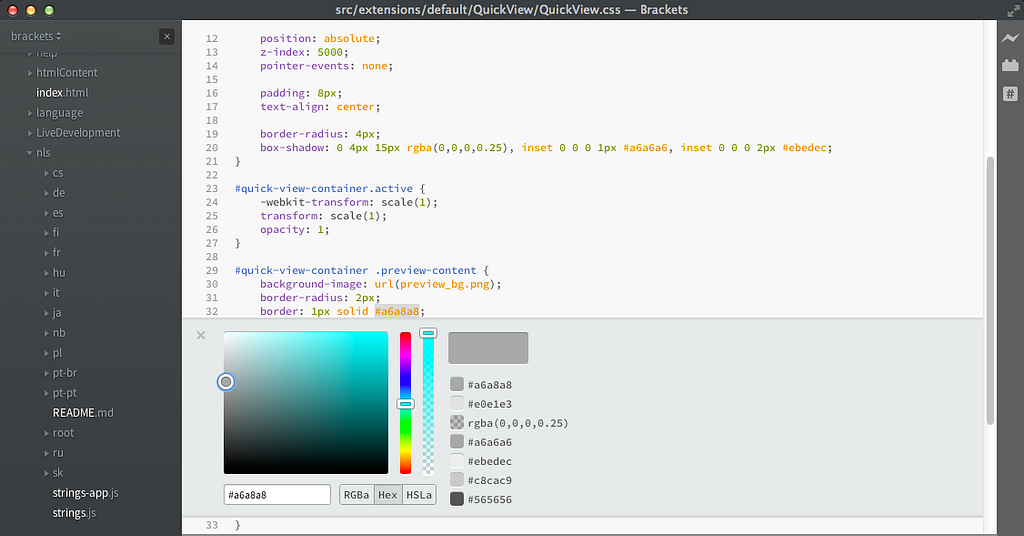The width and height of the screenshot is (1024, 536).
Task: Switch color format to Hex
Action: click(x=388, y=495)
